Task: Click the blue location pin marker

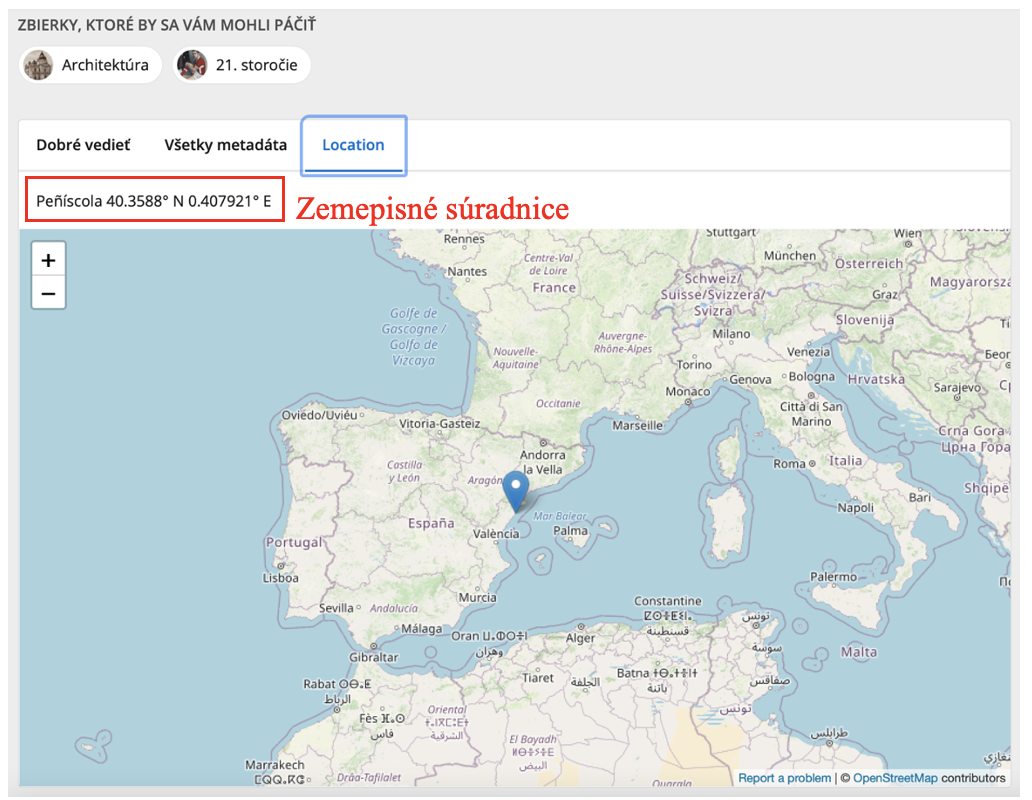Action: point(515,491)
